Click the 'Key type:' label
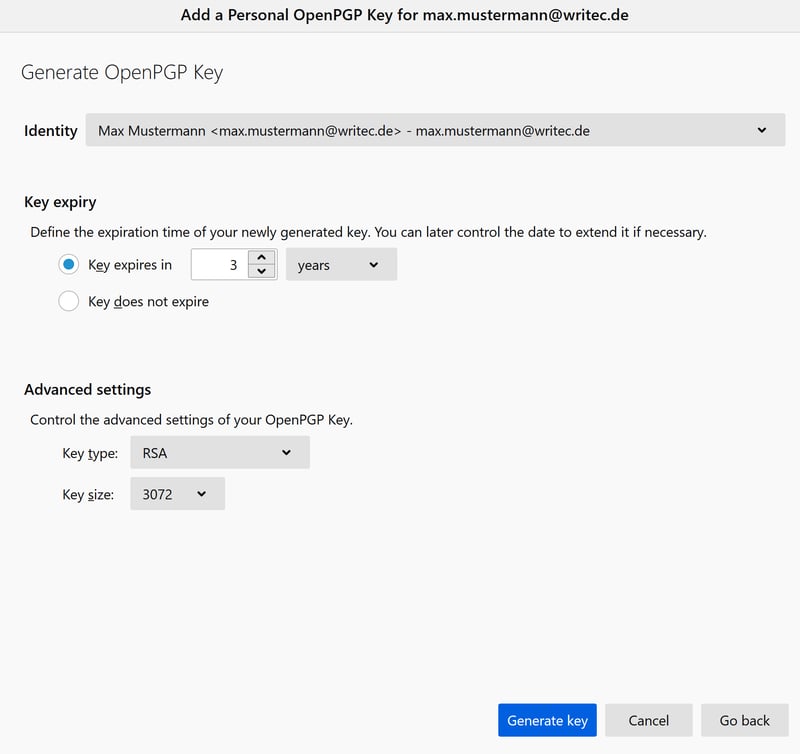The image size is (800, 754). (x=90, y=453)
